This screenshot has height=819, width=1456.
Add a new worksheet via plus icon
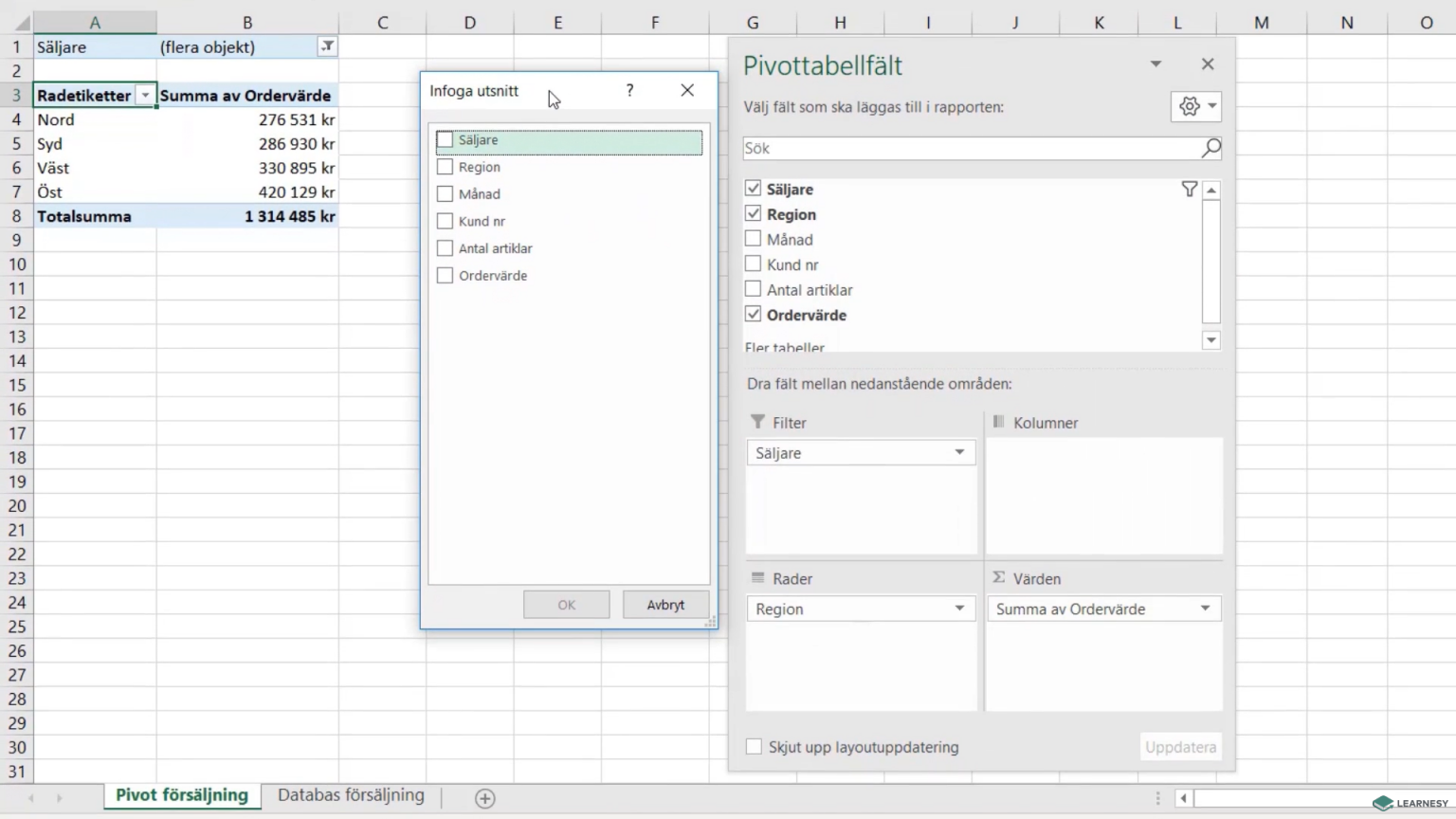point(484,798)
